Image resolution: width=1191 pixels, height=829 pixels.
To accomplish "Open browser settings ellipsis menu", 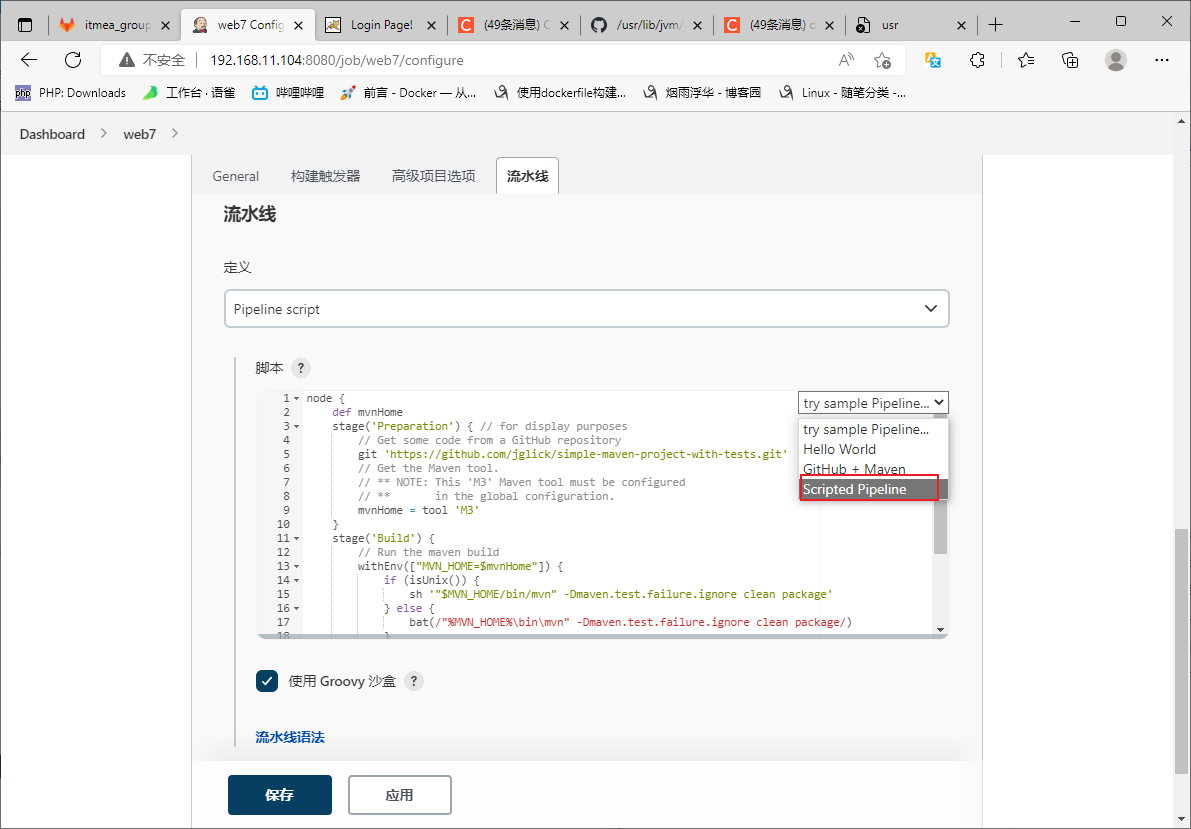I will (1161, 60).
